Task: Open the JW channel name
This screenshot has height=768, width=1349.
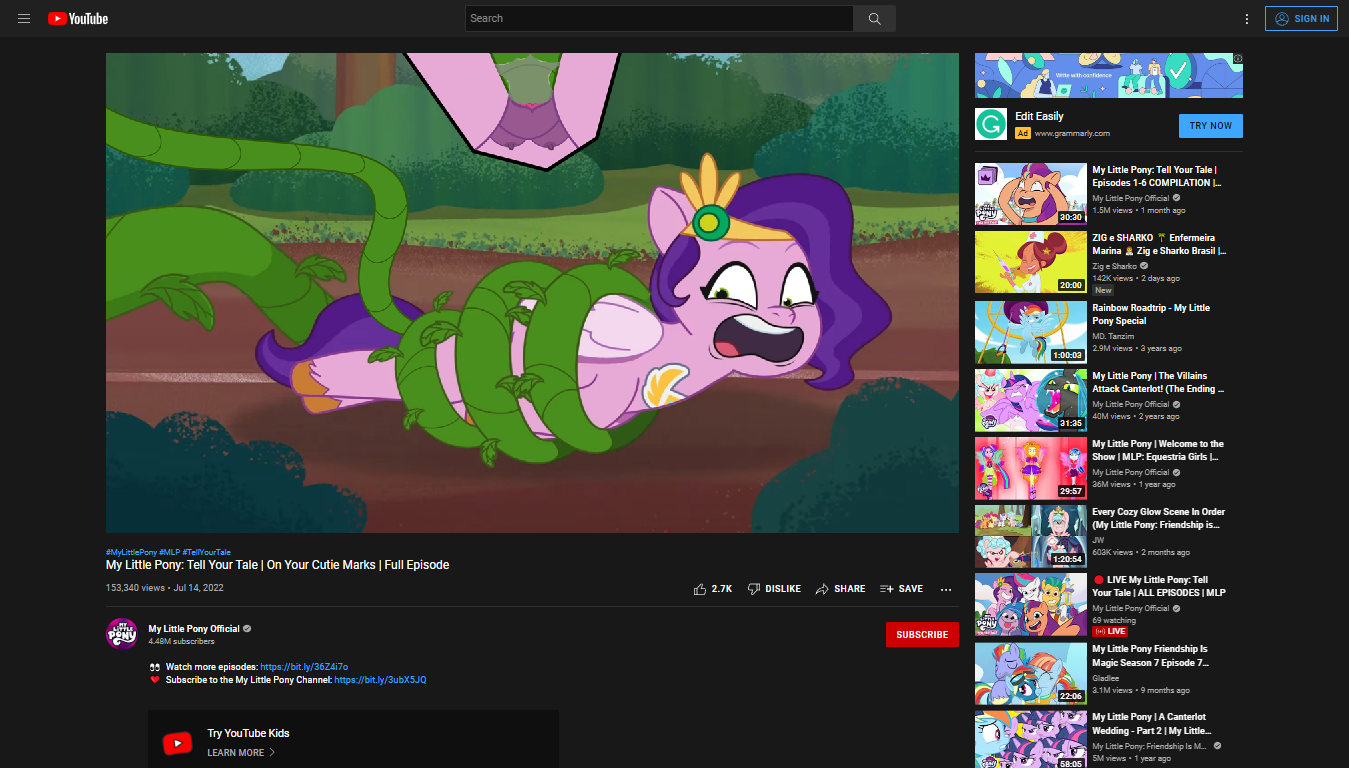Action: (1098, 540)
